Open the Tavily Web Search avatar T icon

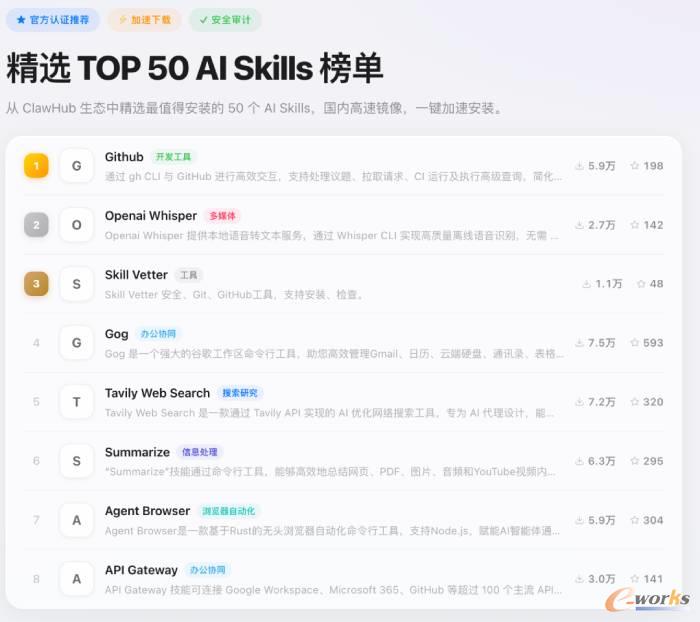(x=77, y=402)
